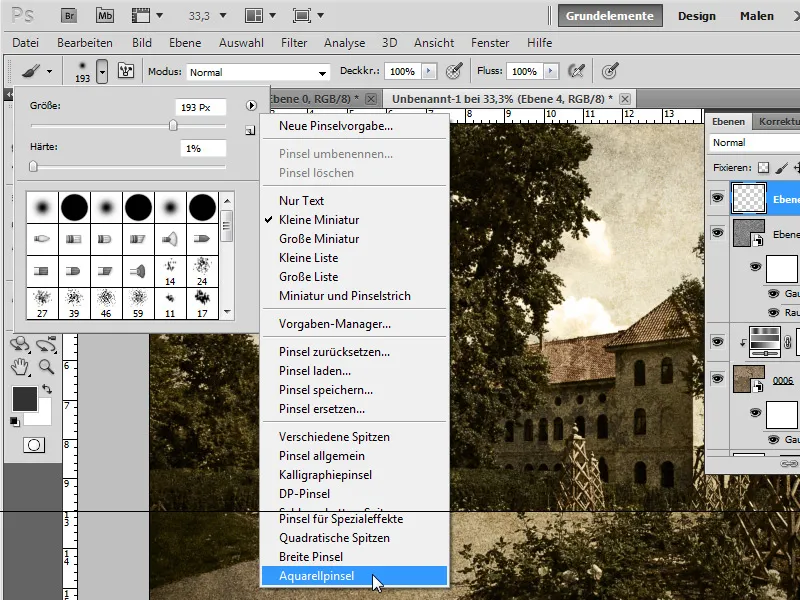The image size is (800, 600).
Task: Enable airbrush mode icon
Action: coord(577,71)
